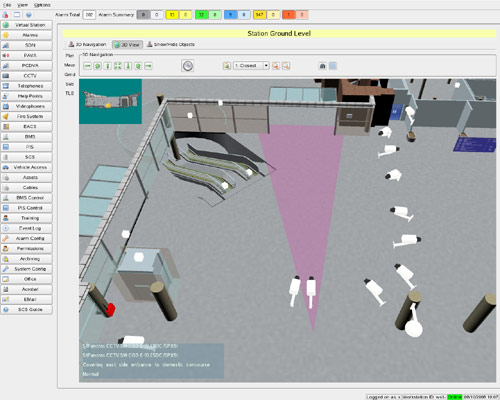Image resolution: width=500 pixels, height=400 pixels.
Task: Open the Fire System module
Action: tap(27, 116)
